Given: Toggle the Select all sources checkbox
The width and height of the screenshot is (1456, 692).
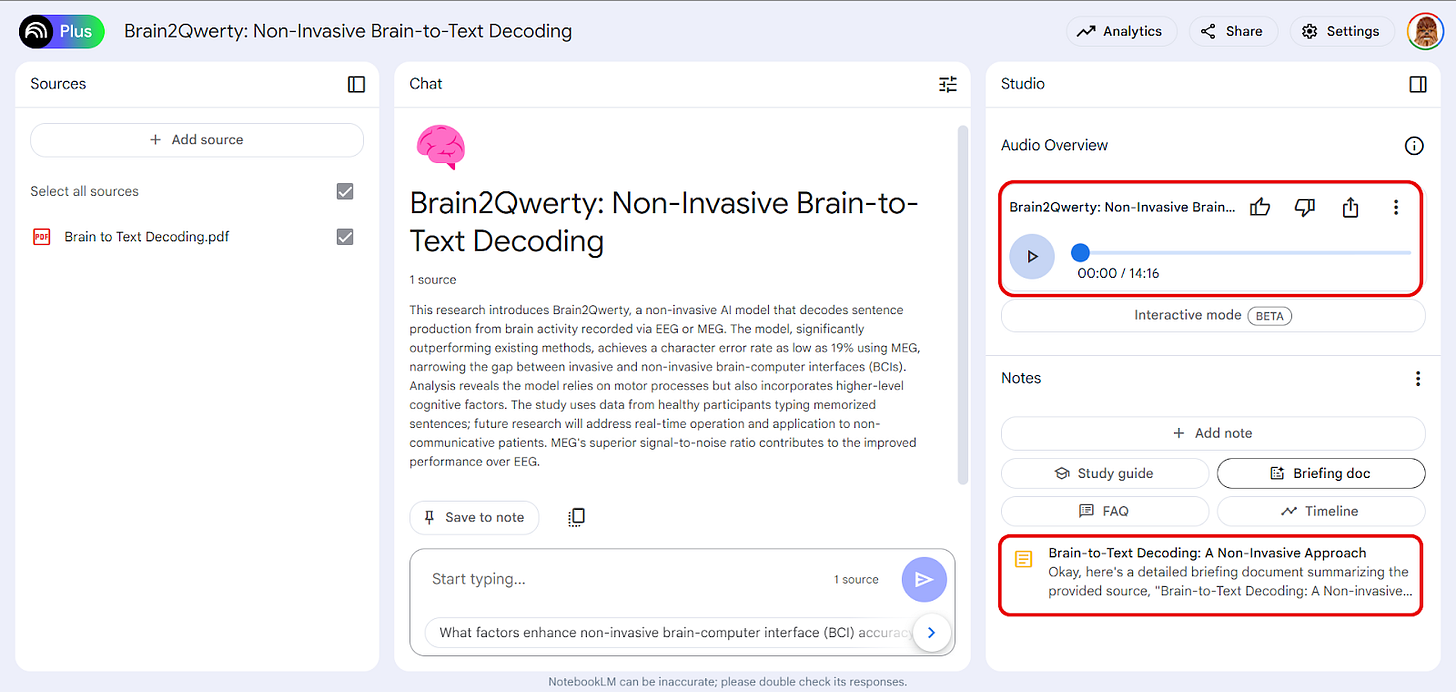Looking at the screenshot, I should click(x=345, y=191).
